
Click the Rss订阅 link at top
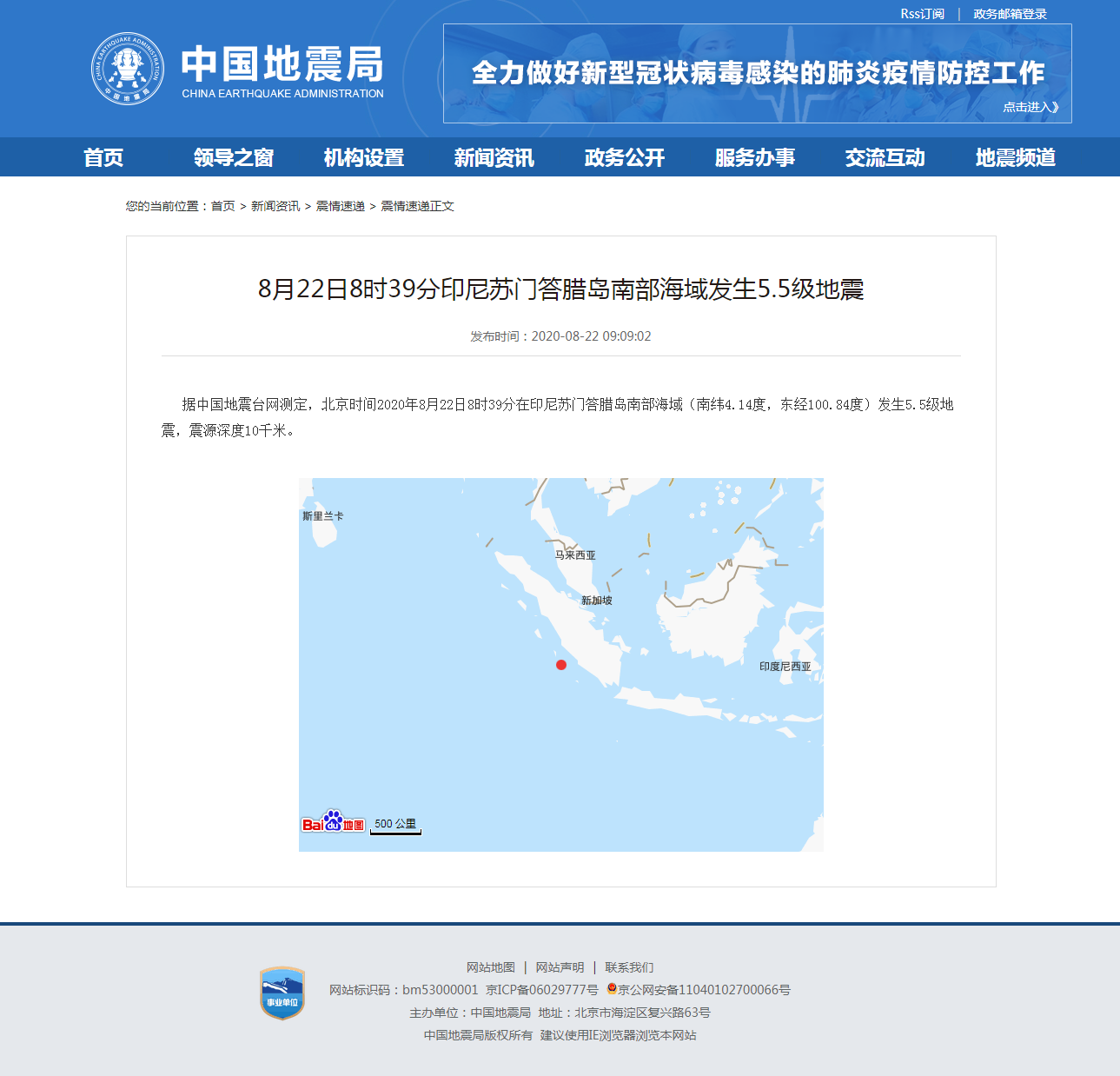(922, 14)
